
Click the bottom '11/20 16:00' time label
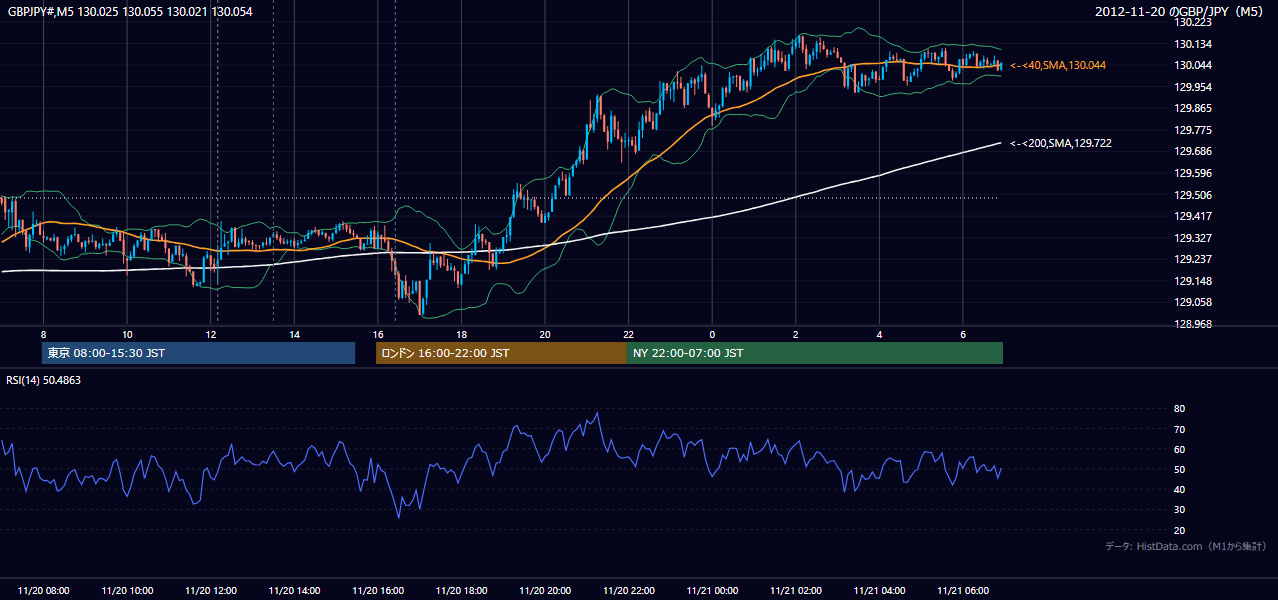point(378,591)
